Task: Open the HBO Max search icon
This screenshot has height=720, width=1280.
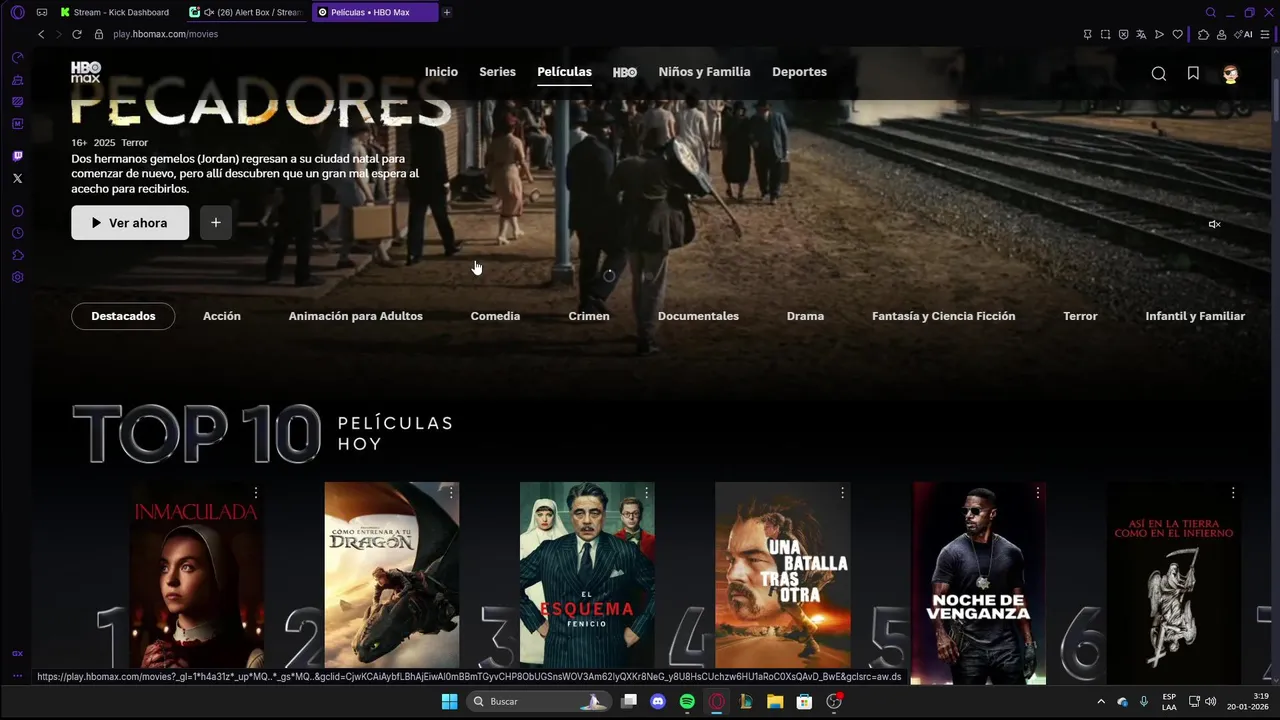Action: 1158,73
